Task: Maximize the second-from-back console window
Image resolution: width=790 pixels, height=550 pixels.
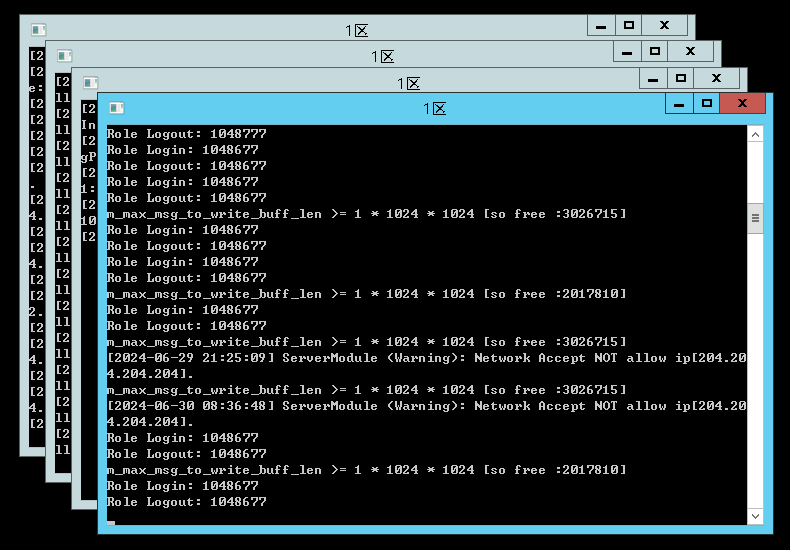Action: 654,51
